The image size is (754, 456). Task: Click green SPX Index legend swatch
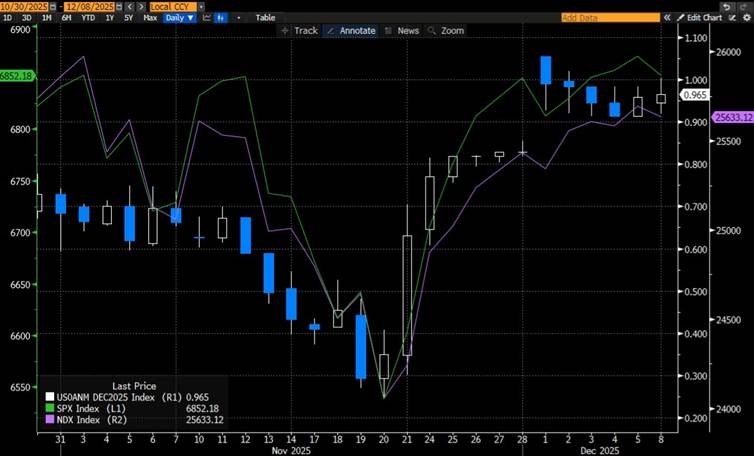coord(50,408)
